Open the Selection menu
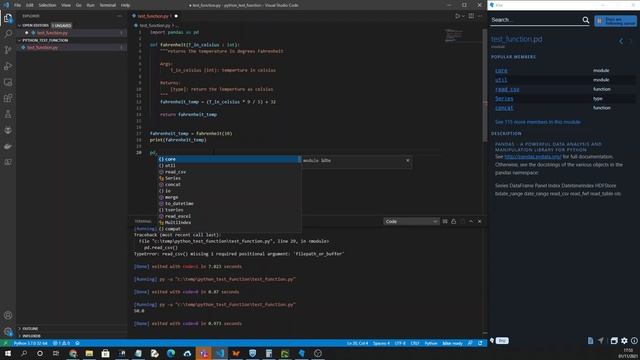Viewport: 640px width, 360px height. click(x=47, y=5)
